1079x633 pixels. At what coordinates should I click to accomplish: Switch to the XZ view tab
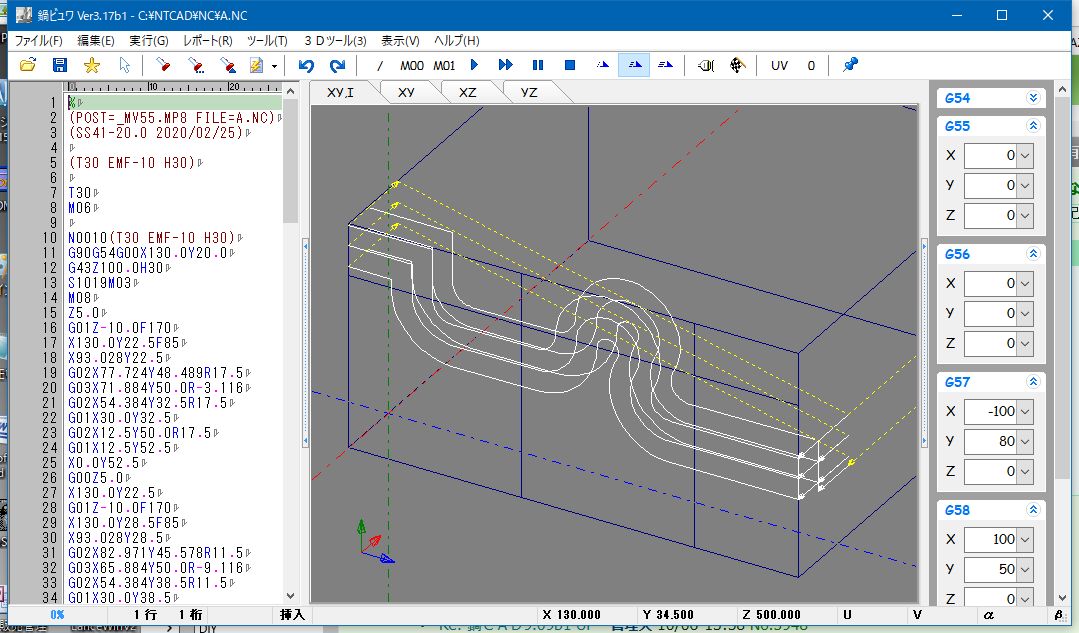(467, 92)
